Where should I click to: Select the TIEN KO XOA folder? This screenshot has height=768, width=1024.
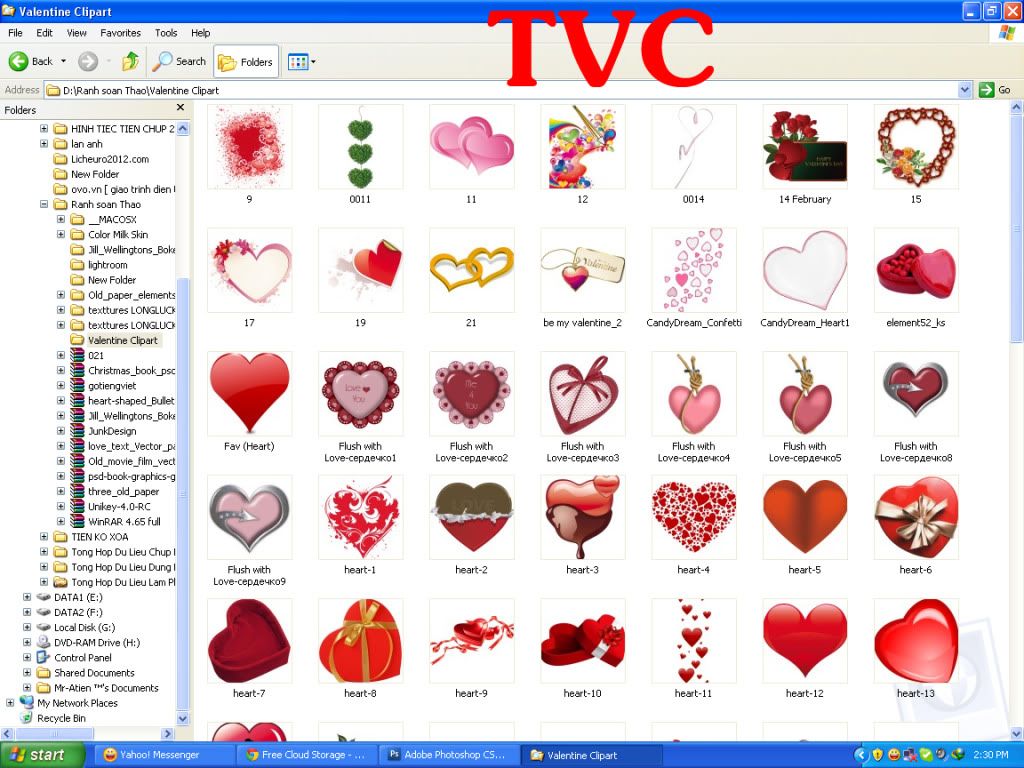99,537
